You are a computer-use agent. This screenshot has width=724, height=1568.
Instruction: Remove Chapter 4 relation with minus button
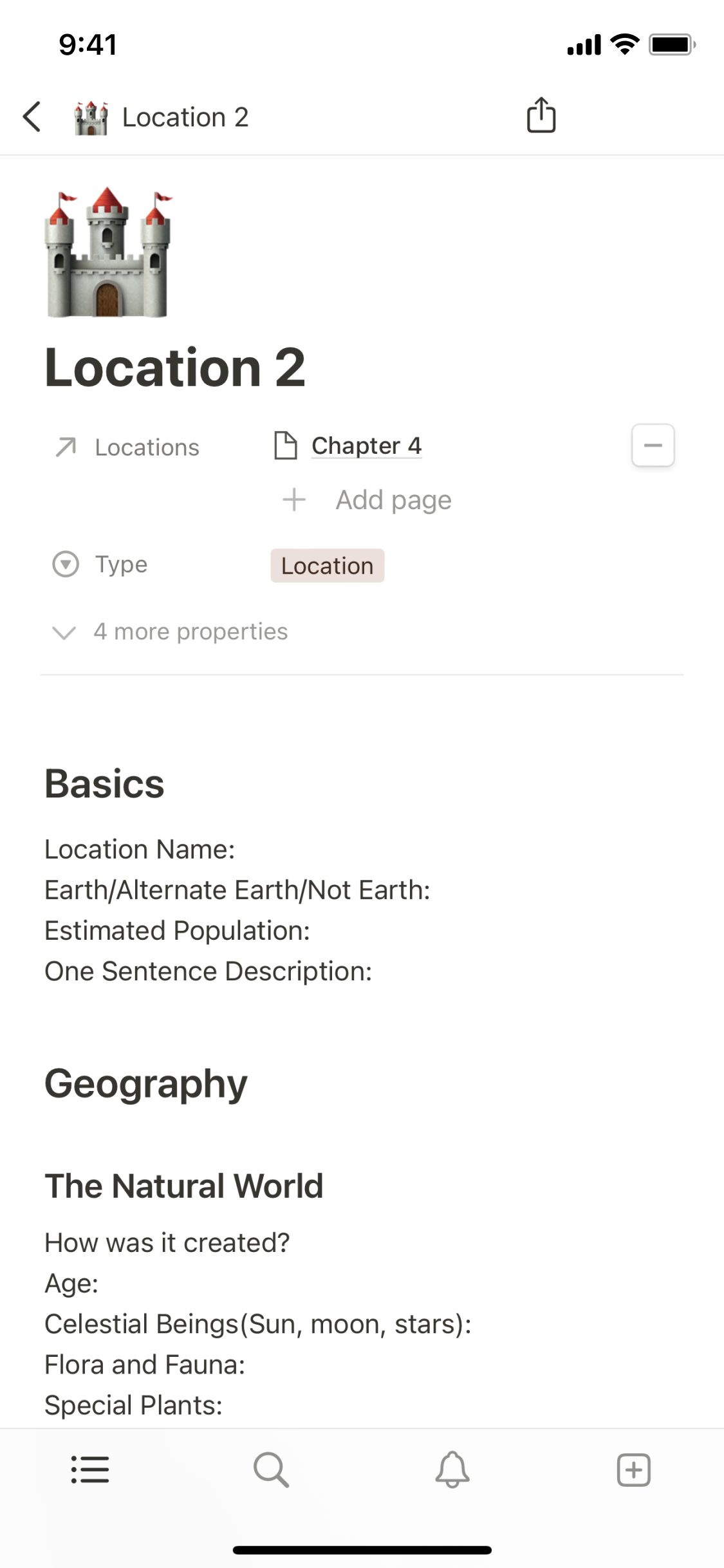tap(653, 445)
